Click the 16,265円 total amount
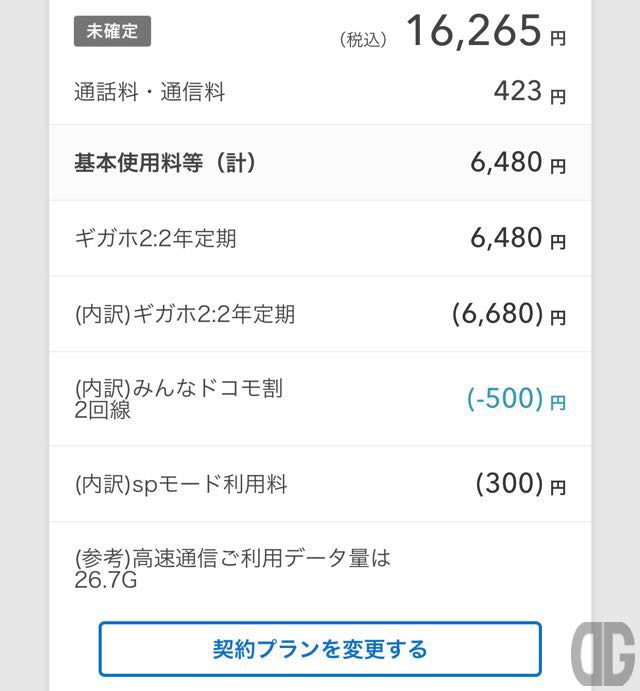This screenshot has width=640, height=691. pos(485,31)
